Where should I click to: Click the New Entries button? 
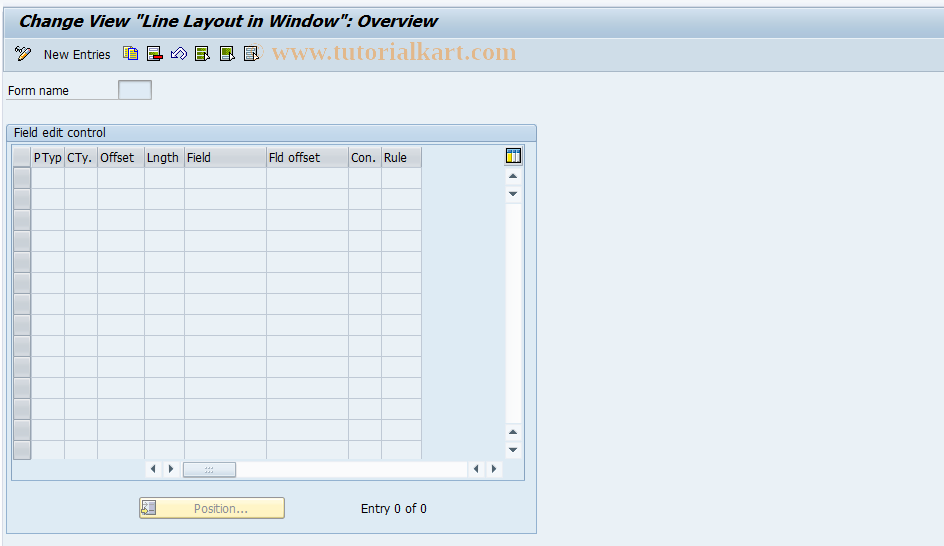76,55
